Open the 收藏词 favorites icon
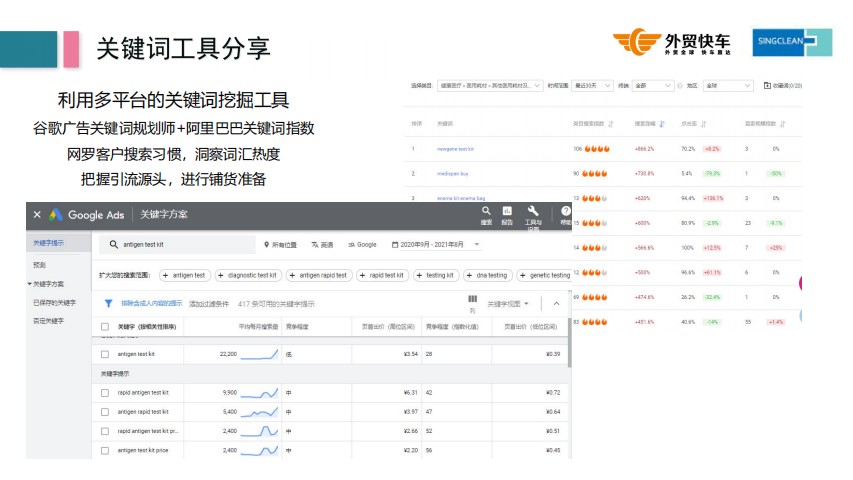The image size is (853, 480). pyautogui.click(x=767, y=85)
